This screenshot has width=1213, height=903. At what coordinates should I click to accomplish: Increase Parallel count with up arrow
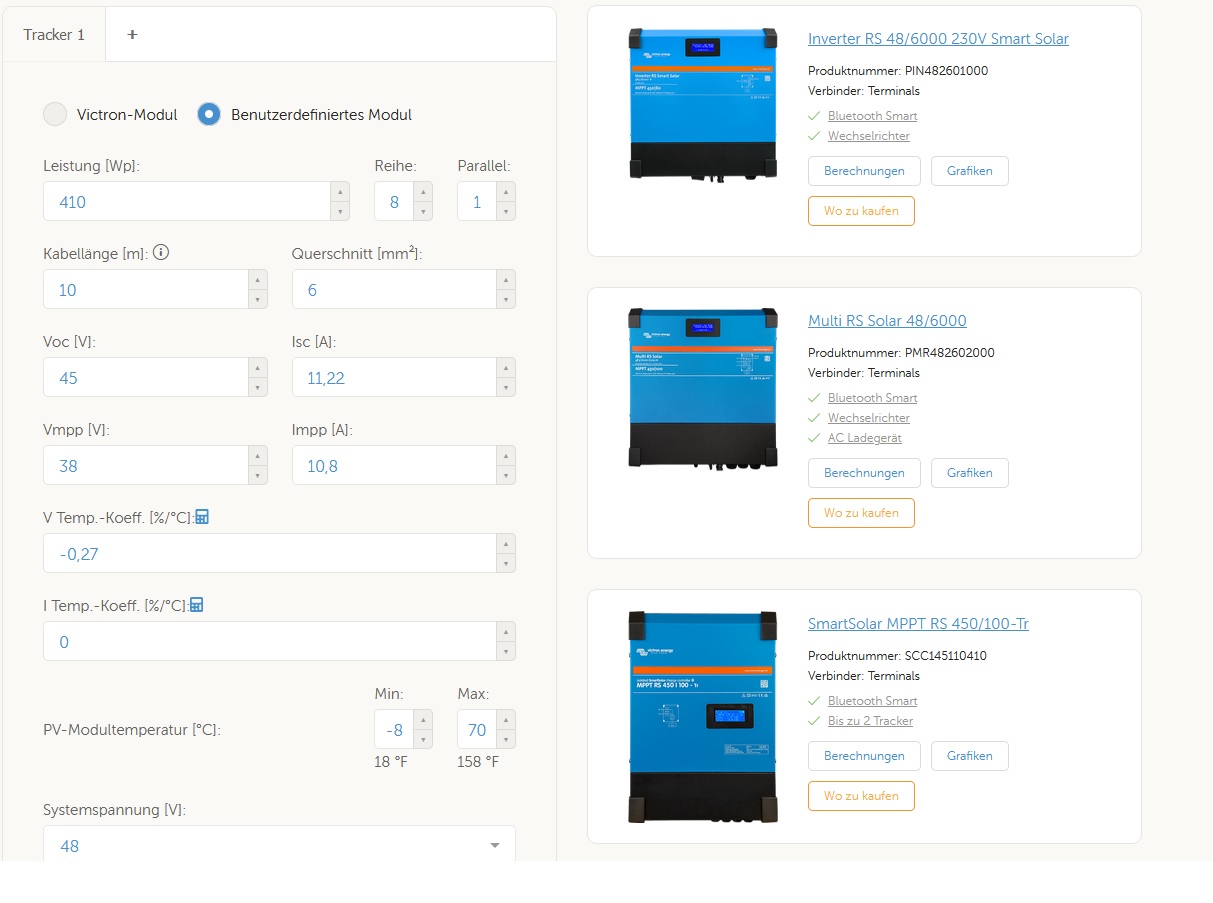click(x=506, y=191)
